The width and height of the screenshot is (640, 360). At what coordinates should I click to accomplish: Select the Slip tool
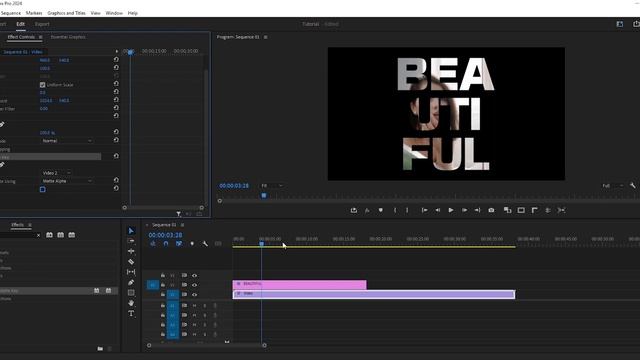point(131,272)
